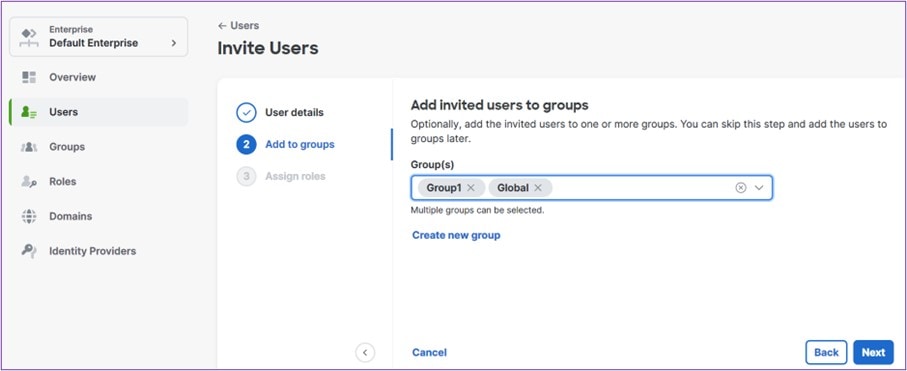Open the Default Enterprise switcher chevron
This screenshot has width=907, height=371.
pyautogui.click(x=174, y=43)
